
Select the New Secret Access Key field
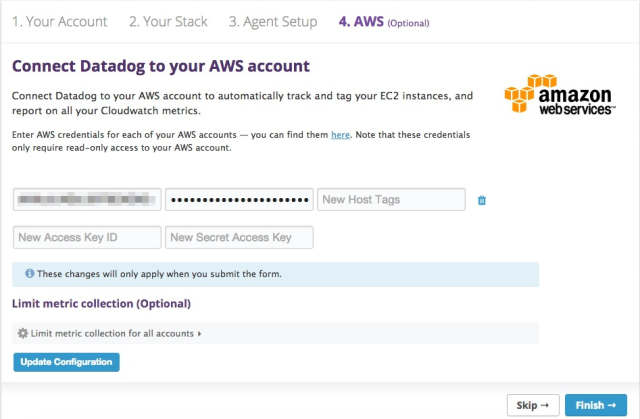coord(239,238)
